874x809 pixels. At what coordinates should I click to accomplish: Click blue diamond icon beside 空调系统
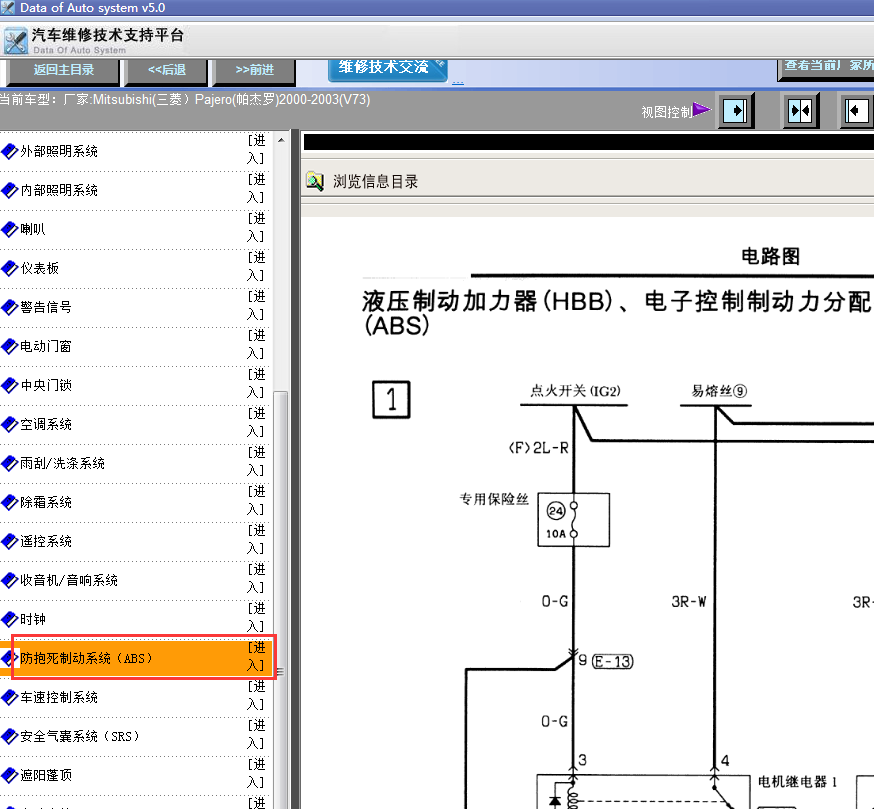click(9, 424)
